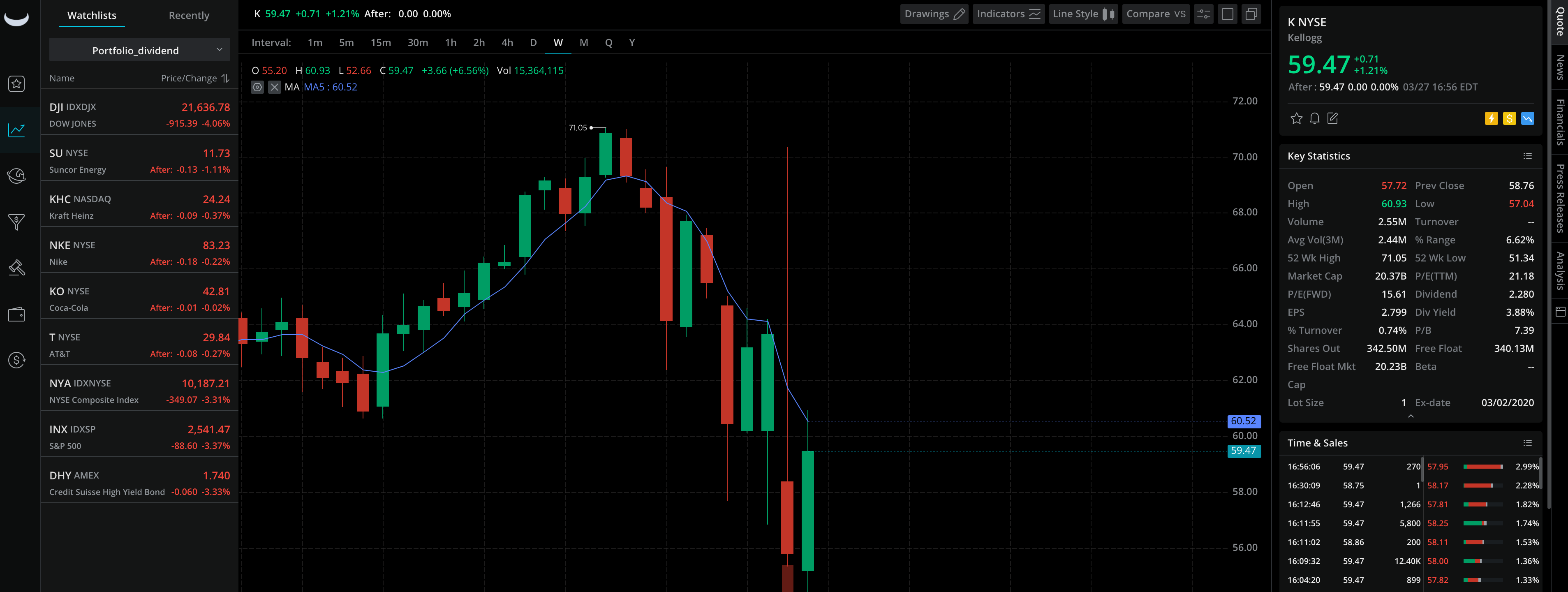Switch to the Recently tab
The width and height of the screenshot is (1568, 592).
click(189, 15)
